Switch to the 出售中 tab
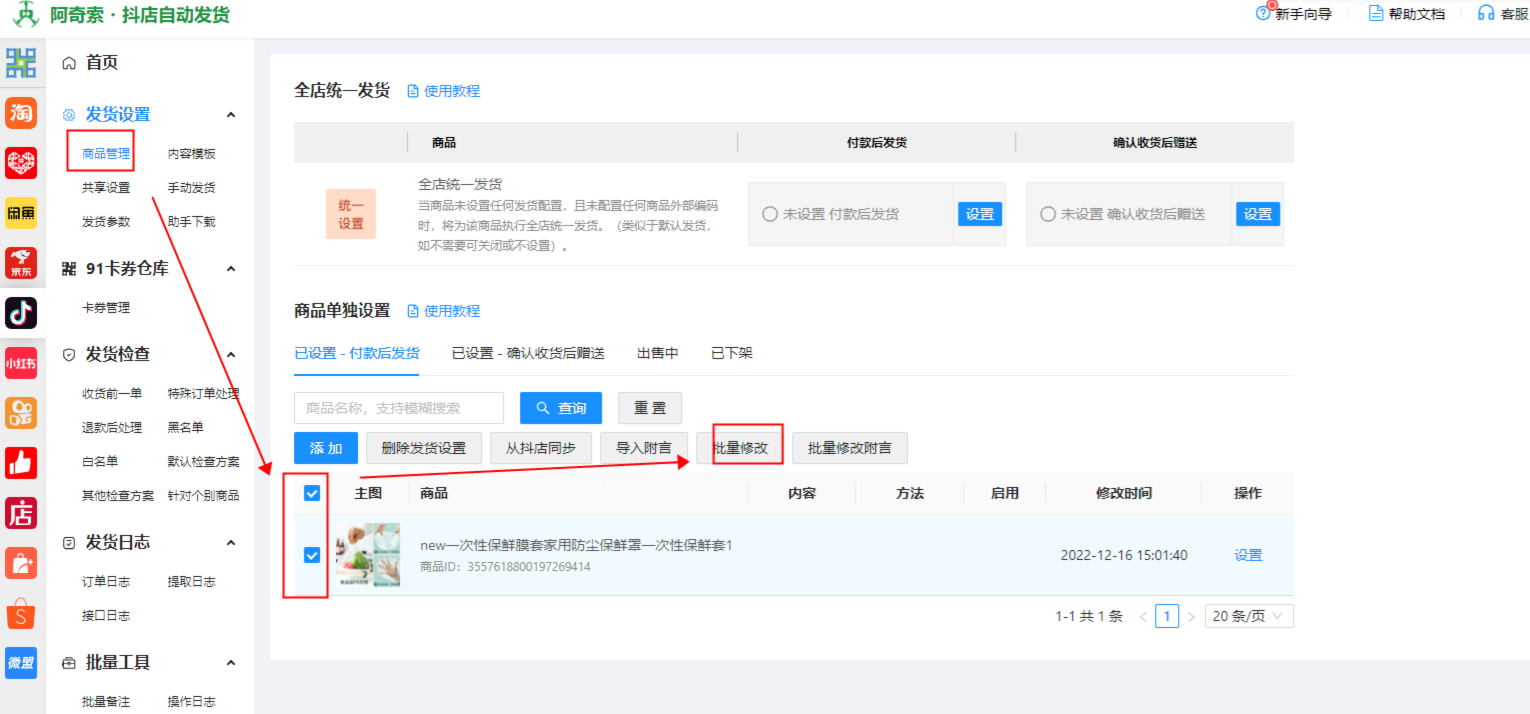Screen dimensions: 1530x714 657,353
